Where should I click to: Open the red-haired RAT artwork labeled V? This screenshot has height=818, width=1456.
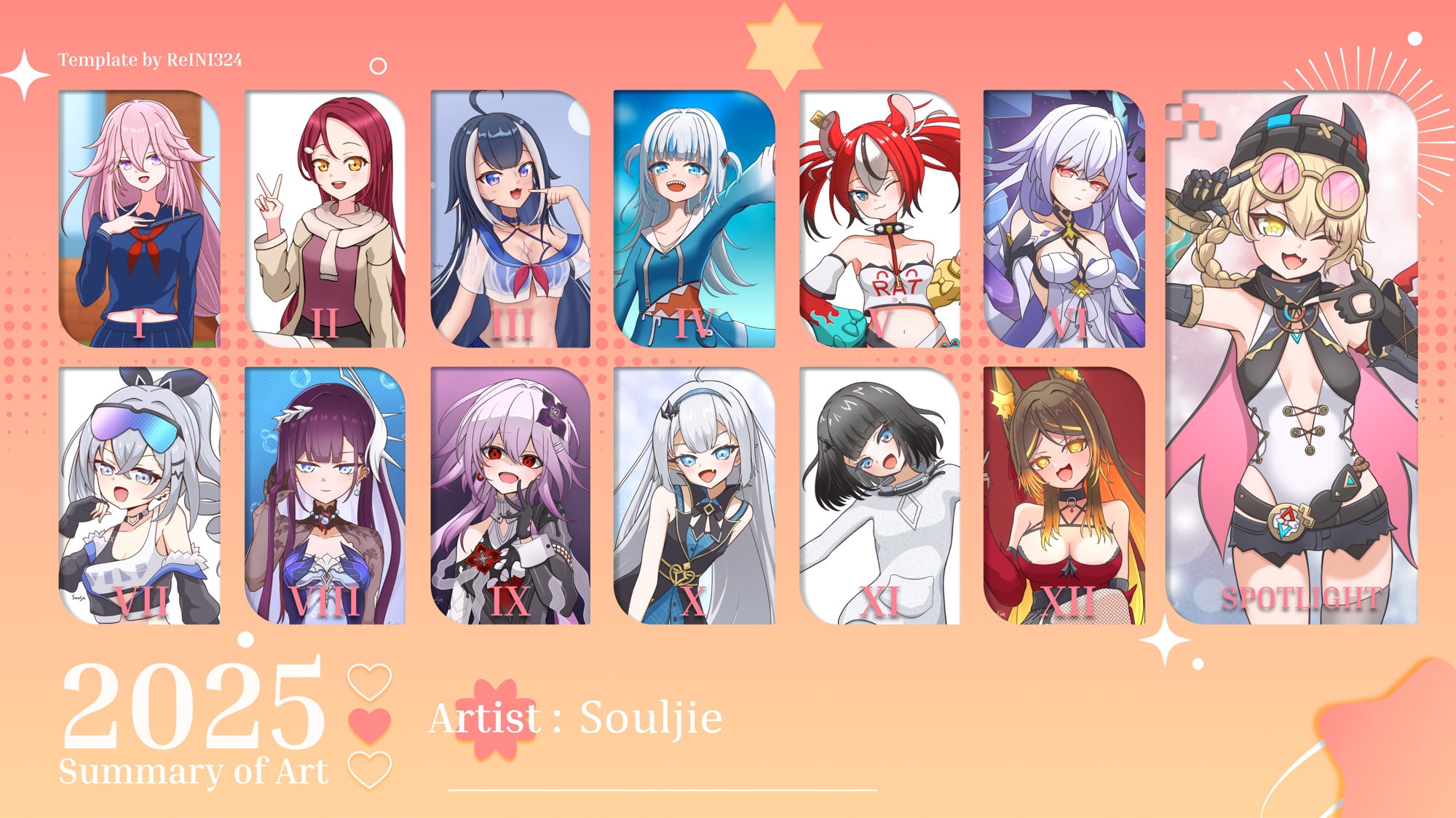(879, 218)
